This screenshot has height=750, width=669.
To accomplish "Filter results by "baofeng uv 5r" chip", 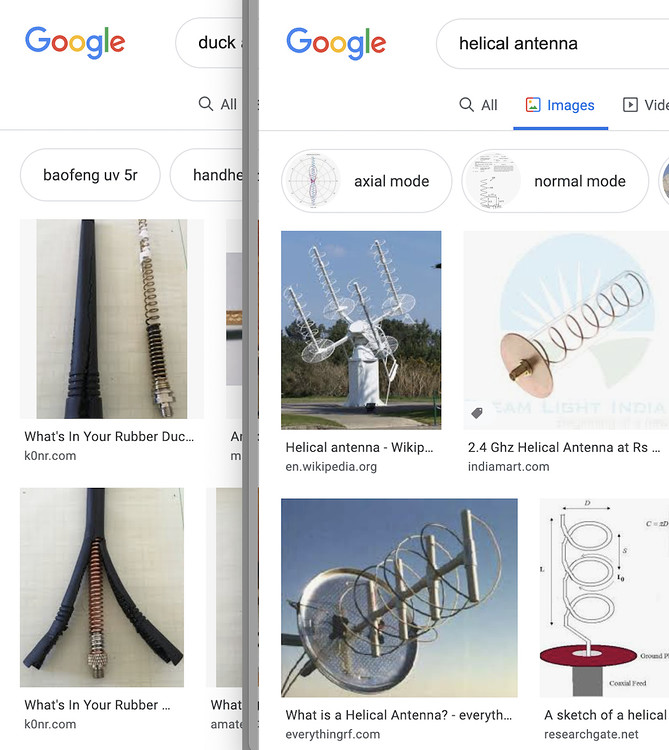I will [x=90, y=175].
